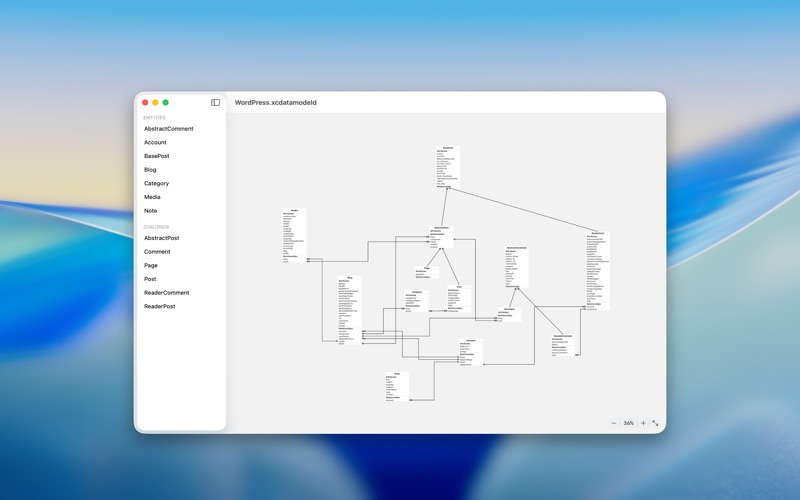Toggle the sidebar visibility icon
The width and height of the screenshot is (800, 500).
click(x=215, y=102)
